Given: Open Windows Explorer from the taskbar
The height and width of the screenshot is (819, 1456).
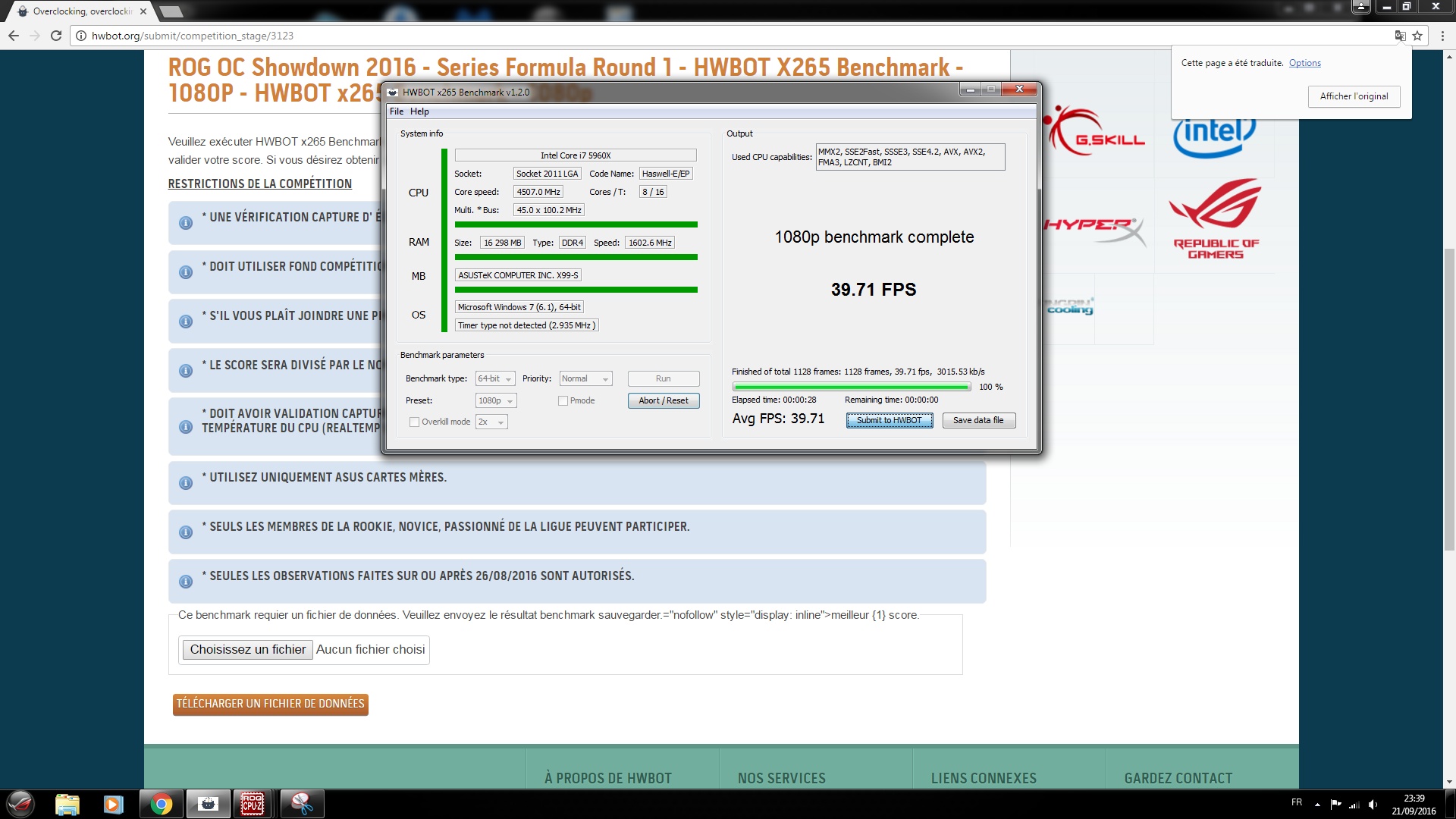Looking at the screenshot, I should coord(67,804).
